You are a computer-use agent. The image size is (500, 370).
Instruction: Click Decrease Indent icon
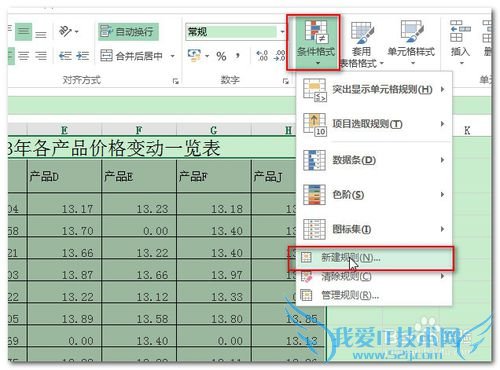coord(65,56)
